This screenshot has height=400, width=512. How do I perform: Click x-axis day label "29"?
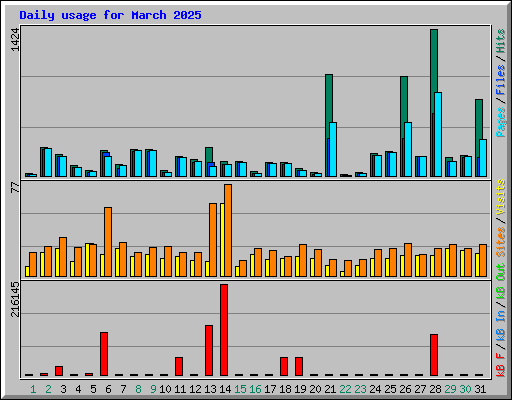tap(450, 389)
